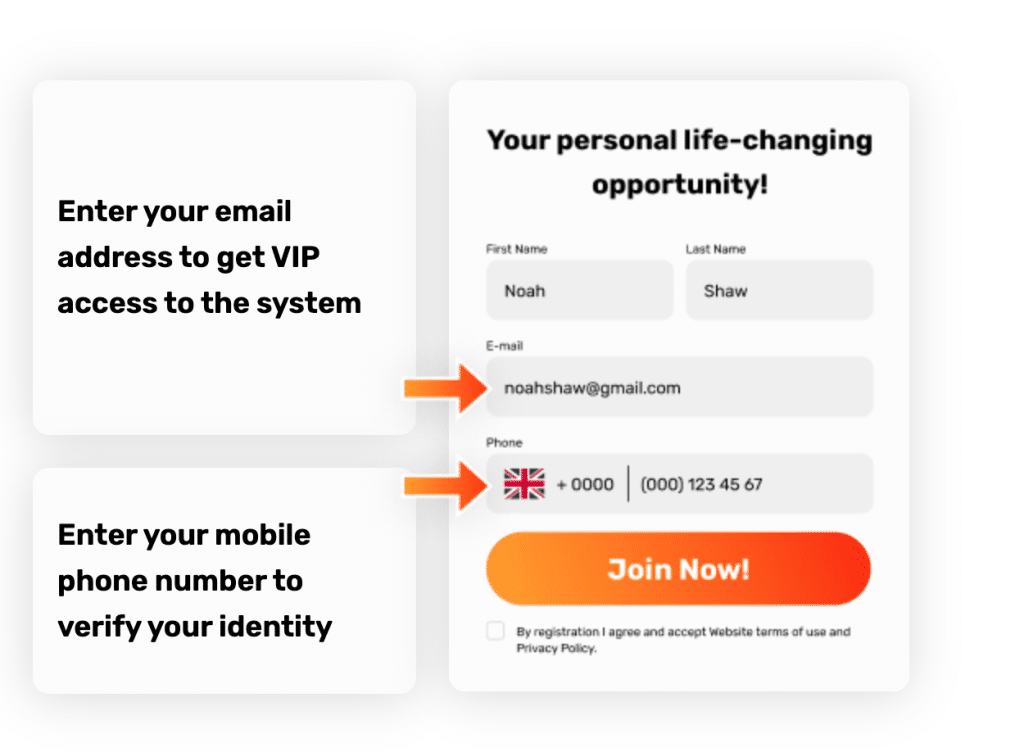Image resolution: width=1024 pixels, height=752 pixels.
Task: Click the First Name field containing Noah
Action: coord(579,290)
